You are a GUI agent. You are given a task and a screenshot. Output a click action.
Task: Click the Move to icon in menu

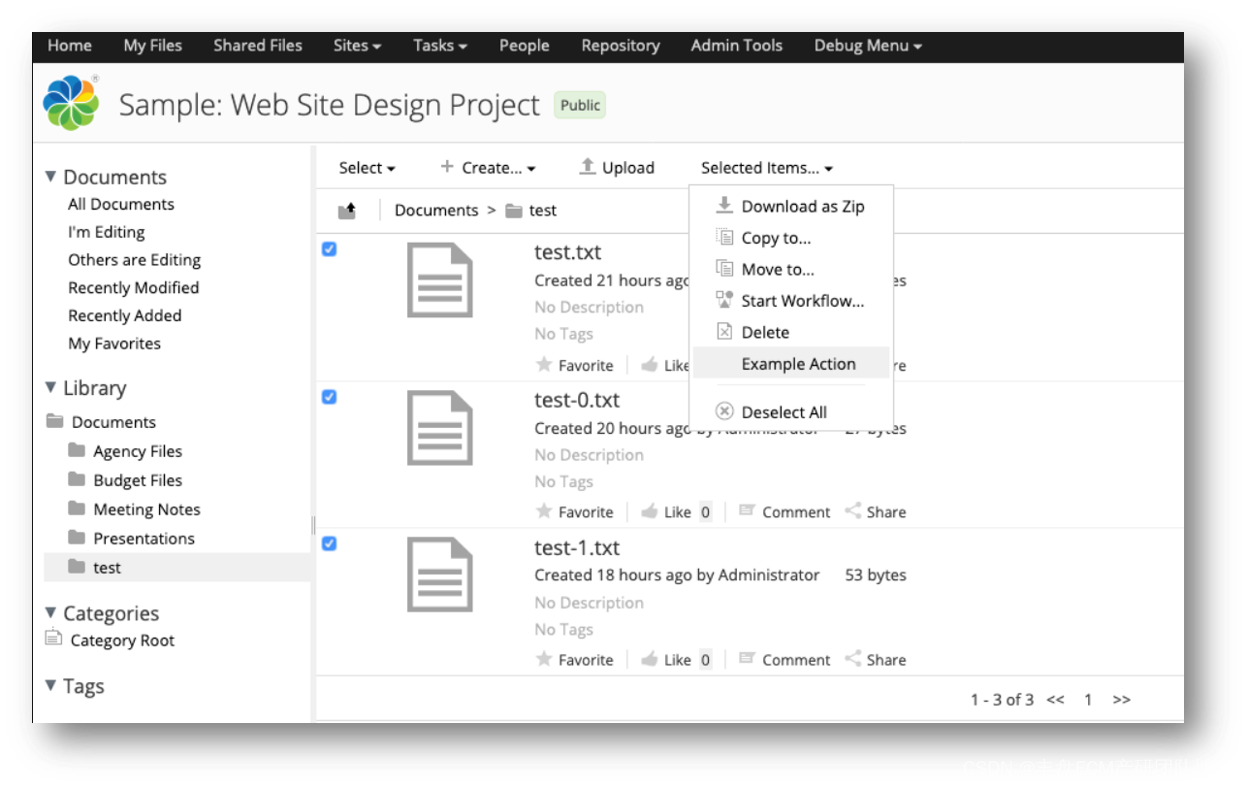click(725, 269)
